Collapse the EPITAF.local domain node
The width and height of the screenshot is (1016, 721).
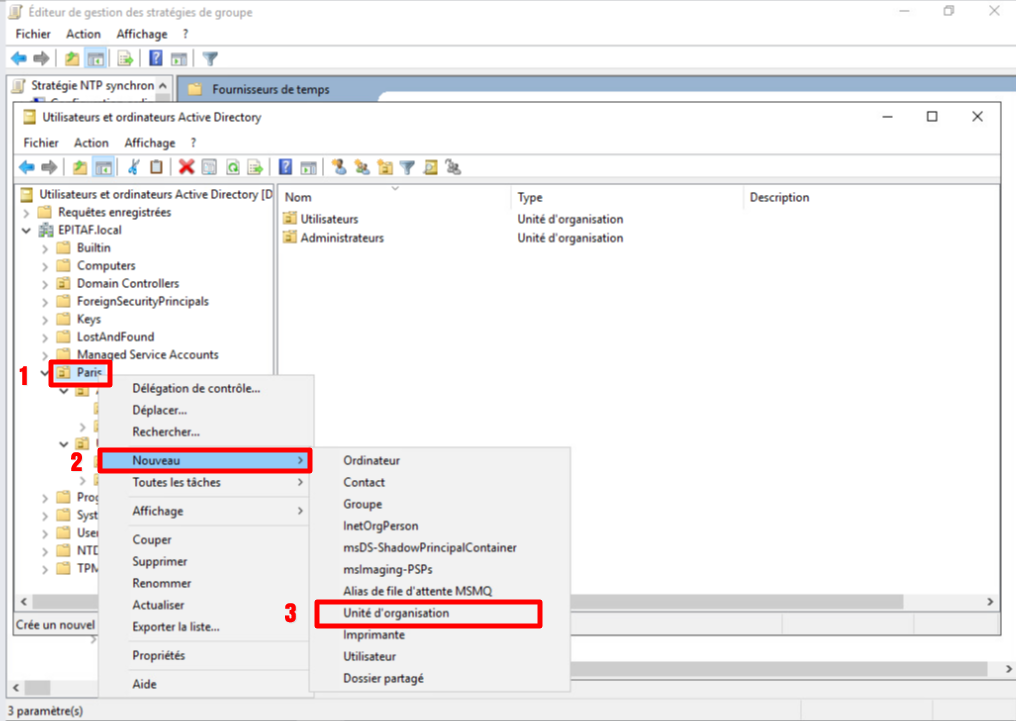click(x=26, y=230)
